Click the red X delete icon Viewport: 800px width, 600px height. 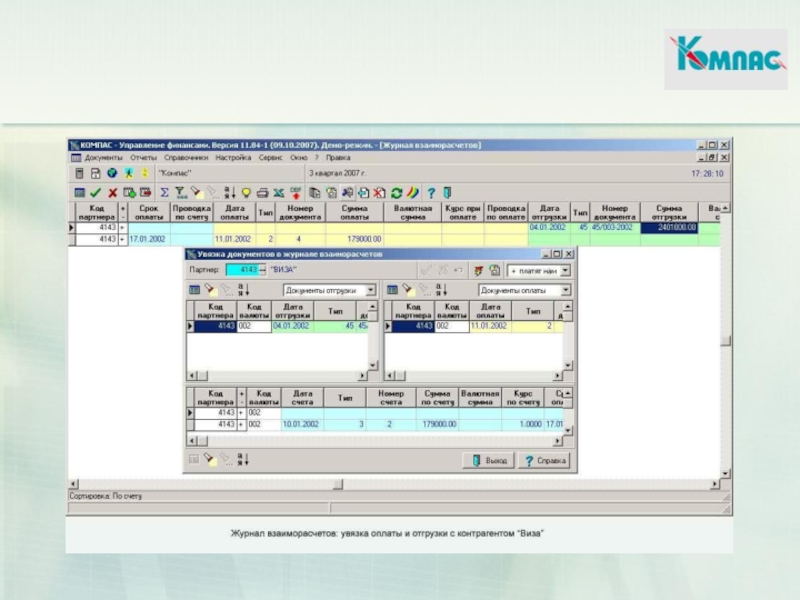point(112,193)
